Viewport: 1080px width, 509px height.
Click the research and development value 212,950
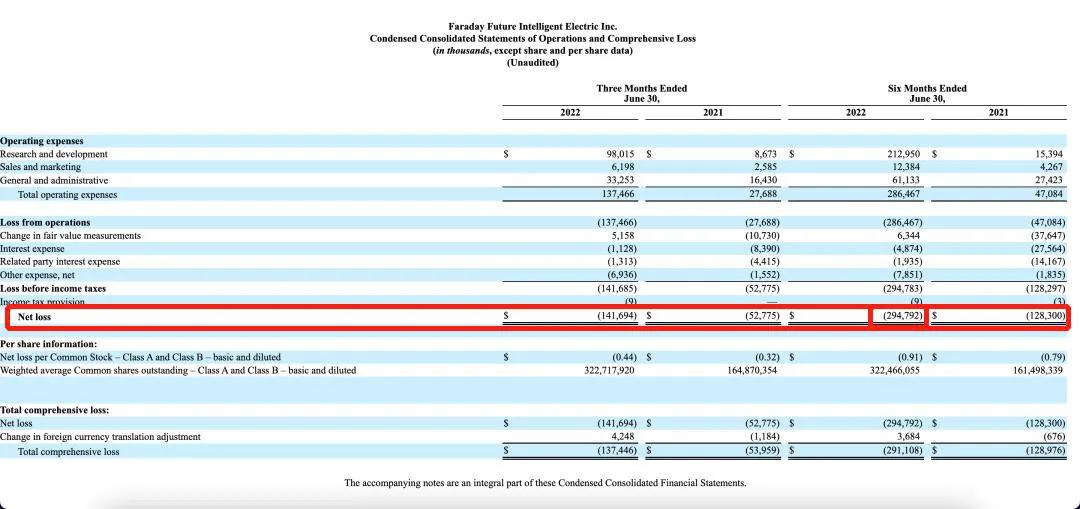904,154
